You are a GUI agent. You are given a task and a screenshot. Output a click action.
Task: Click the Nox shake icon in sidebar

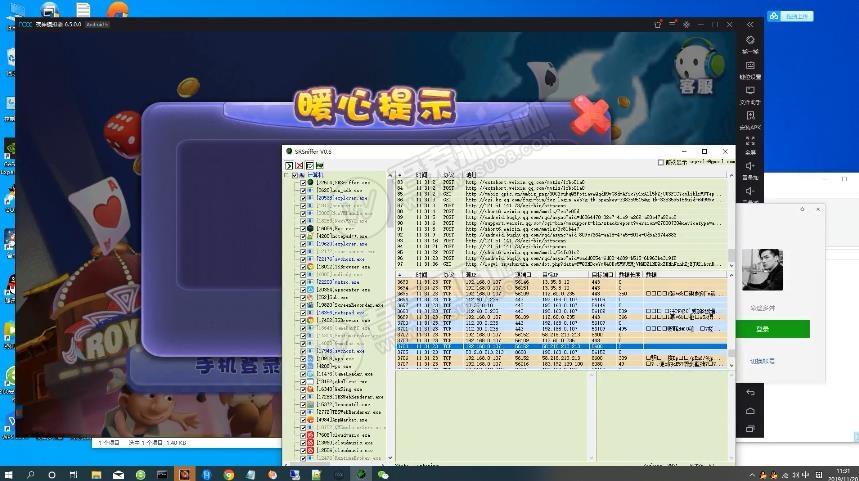point(750,40)
